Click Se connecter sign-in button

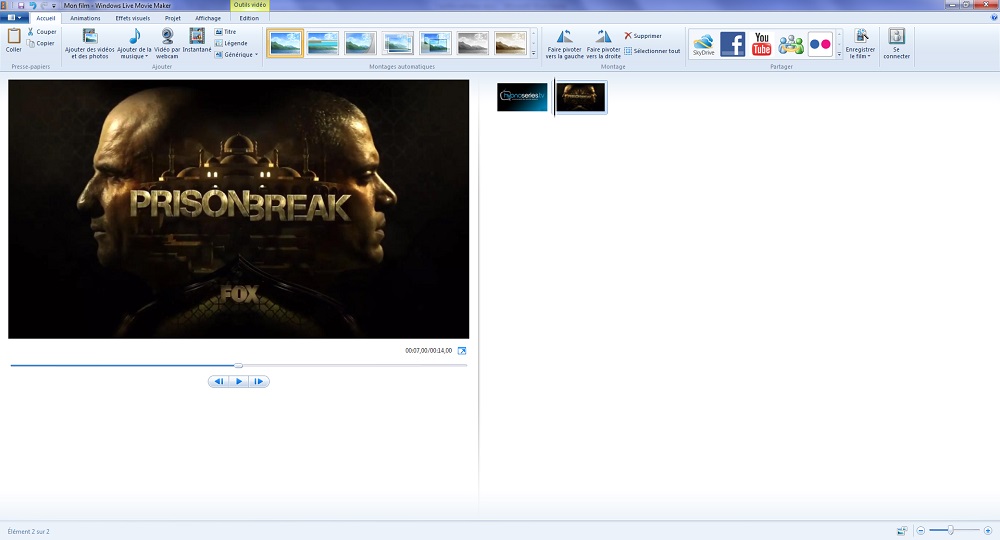[x=896, y=44]
